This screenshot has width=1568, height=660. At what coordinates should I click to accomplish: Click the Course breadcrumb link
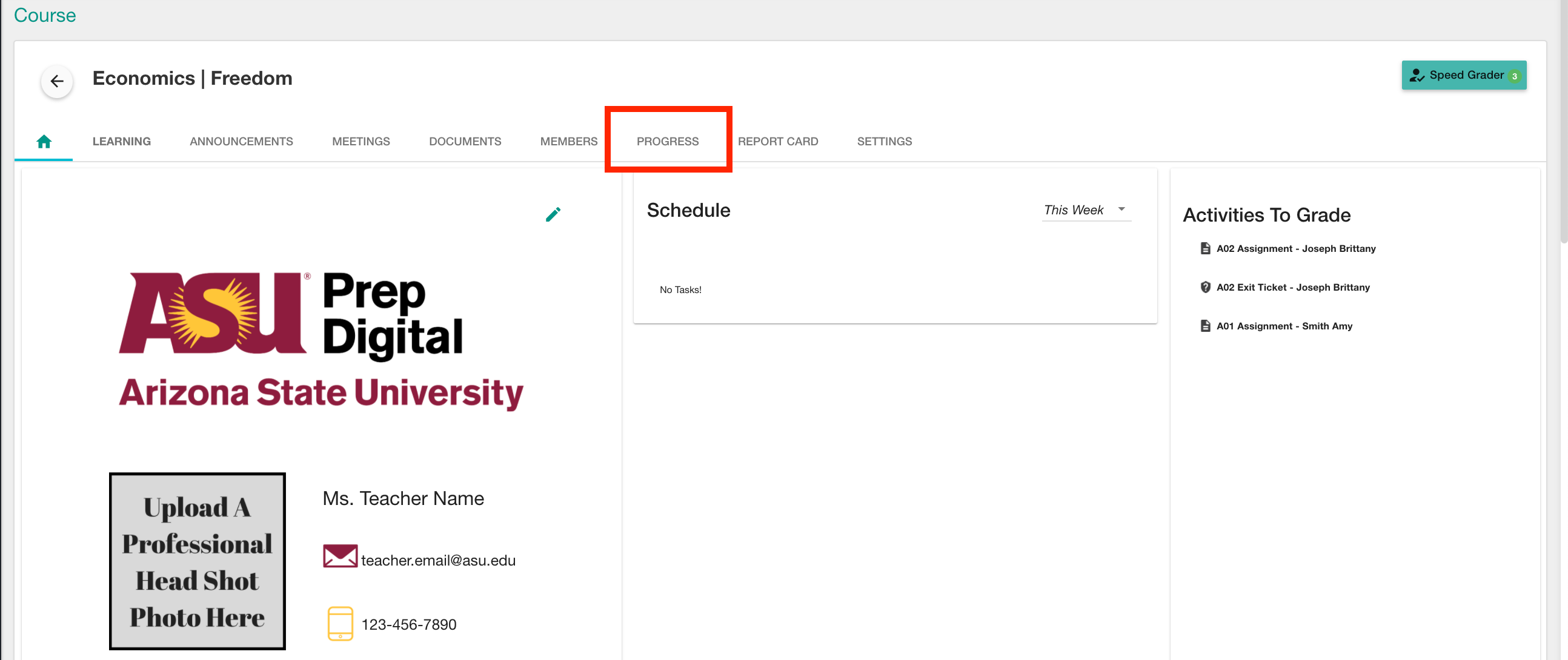(45, 15)
